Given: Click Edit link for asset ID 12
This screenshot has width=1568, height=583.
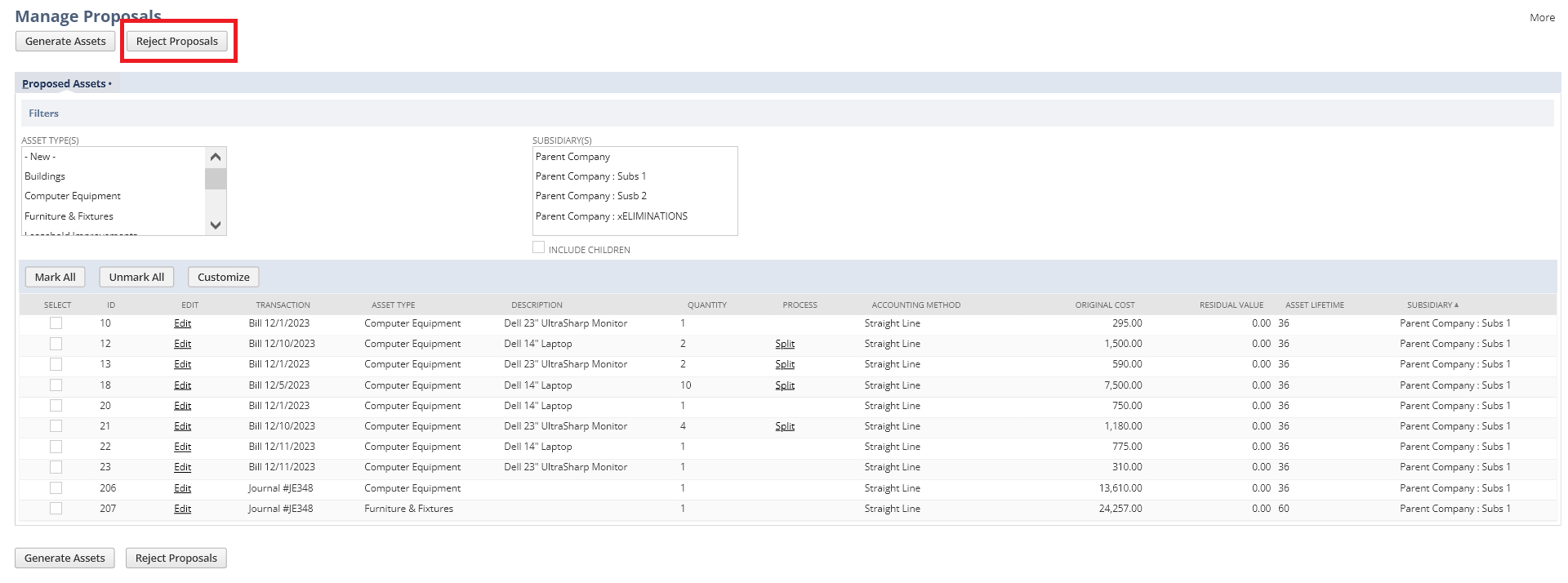Looking at the screenshot, I should click(182, 344).
